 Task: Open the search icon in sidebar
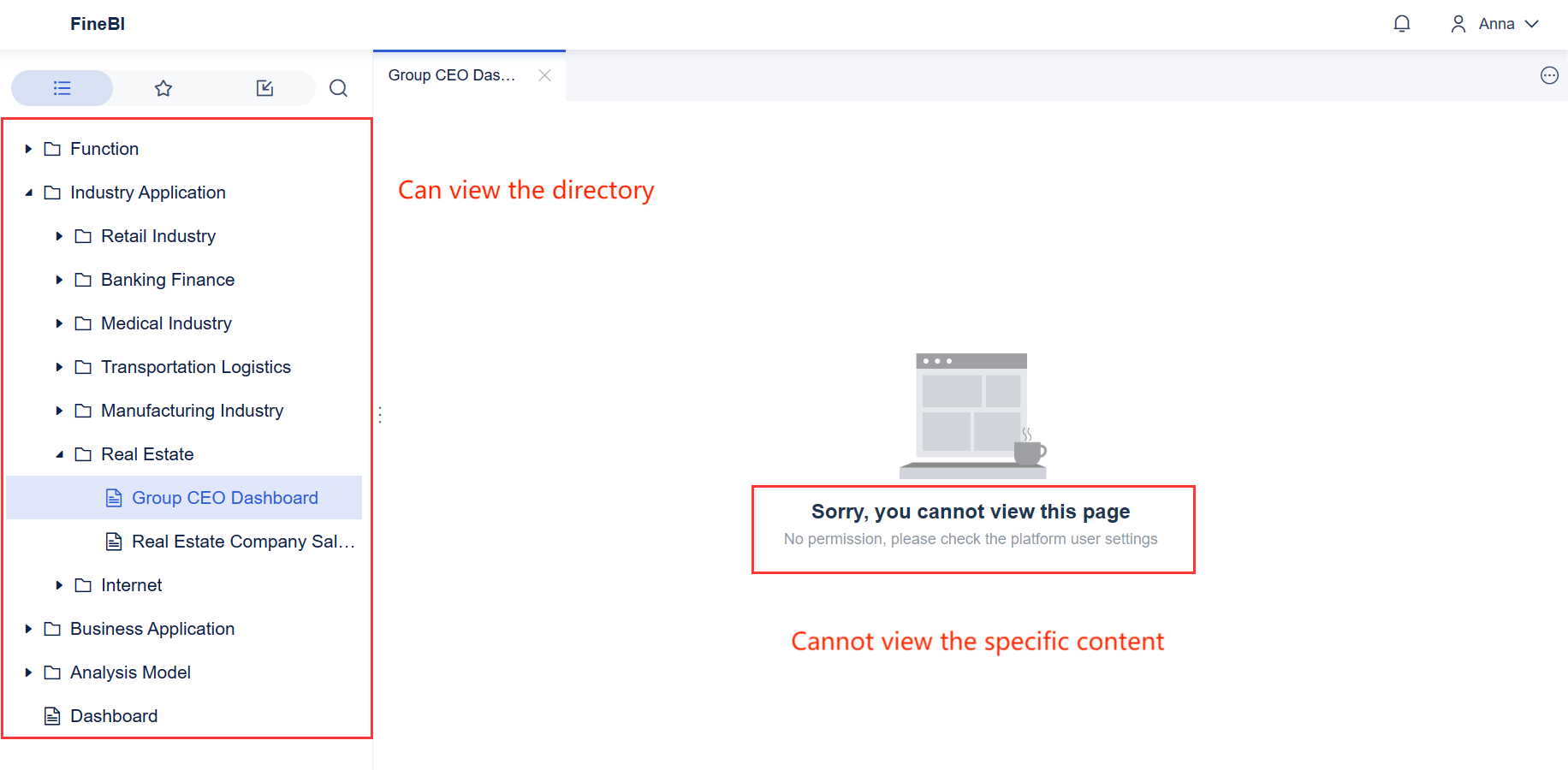pyautogui.click(x=338, y=88)
